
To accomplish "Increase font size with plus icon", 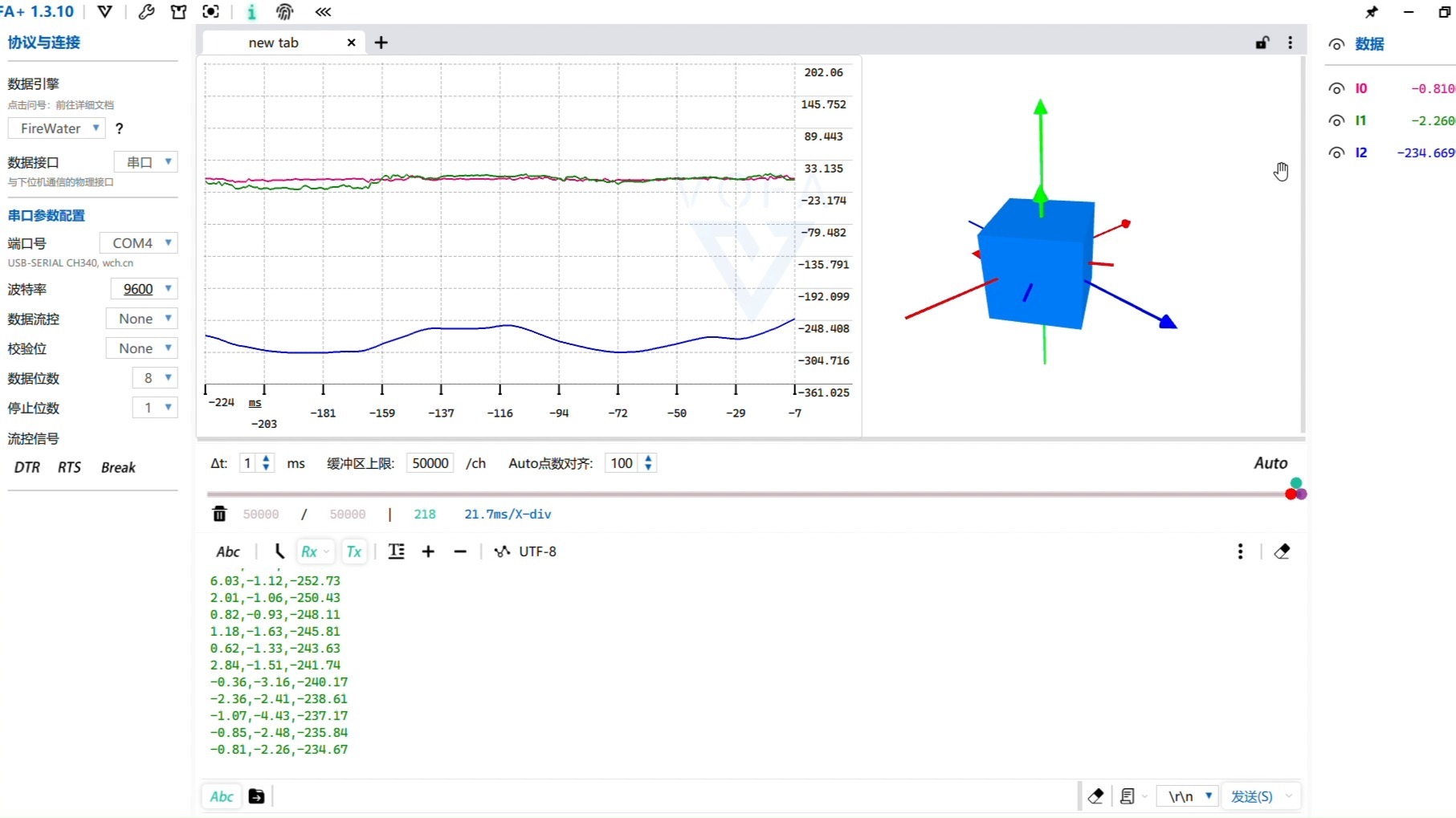I will pyautogui.click(x=428, y=551).
